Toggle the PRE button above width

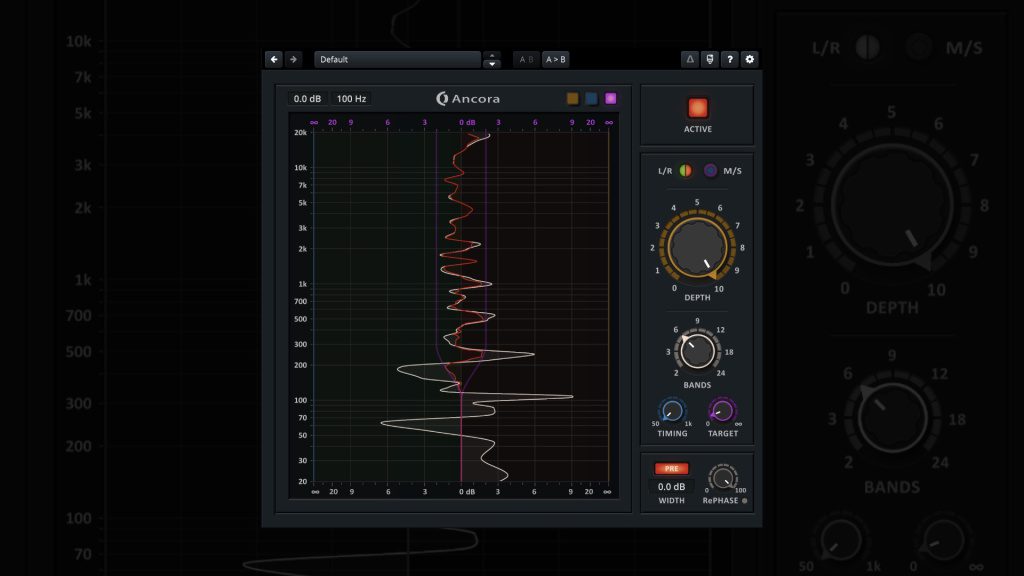(671, 468)
